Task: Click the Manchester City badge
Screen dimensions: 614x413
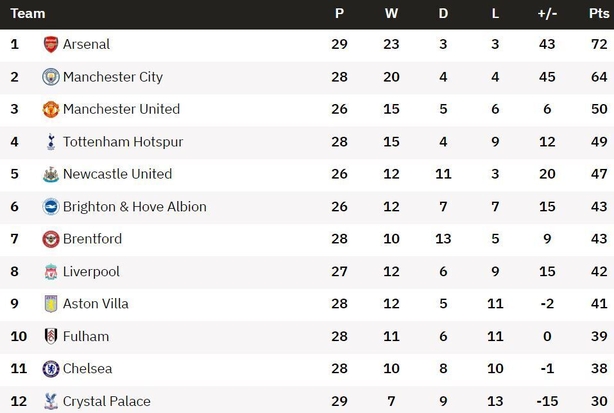Action: point(51,77)
